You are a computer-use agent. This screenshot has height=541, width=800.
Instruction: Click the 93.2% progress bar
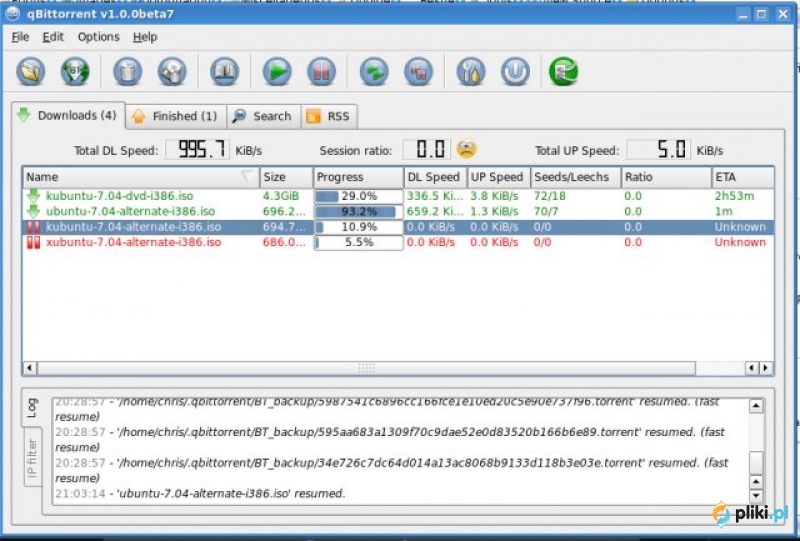coord(358,211)
